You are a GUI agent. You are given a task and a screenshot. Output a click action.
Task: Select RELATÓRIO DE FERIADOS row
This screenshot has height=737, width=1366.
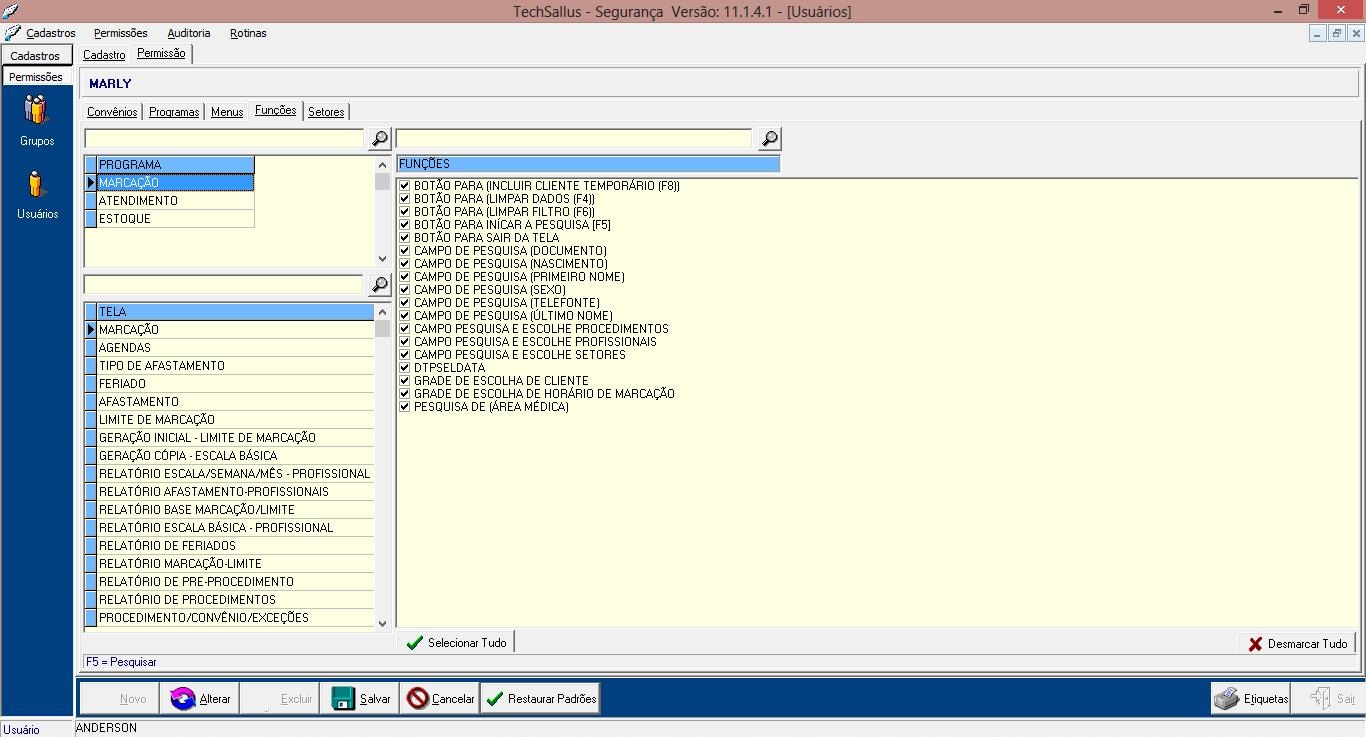click(x=235, y=546)
